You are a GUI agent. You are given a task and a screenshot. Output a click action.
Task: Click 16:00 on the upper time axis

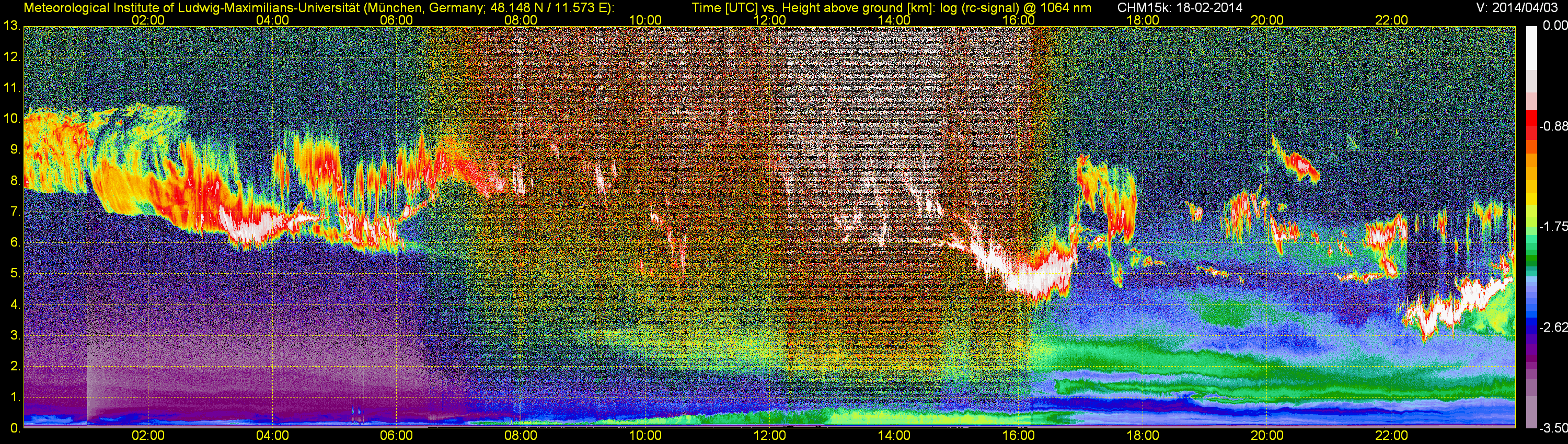pyautogui.click(x=1018, y=20)
